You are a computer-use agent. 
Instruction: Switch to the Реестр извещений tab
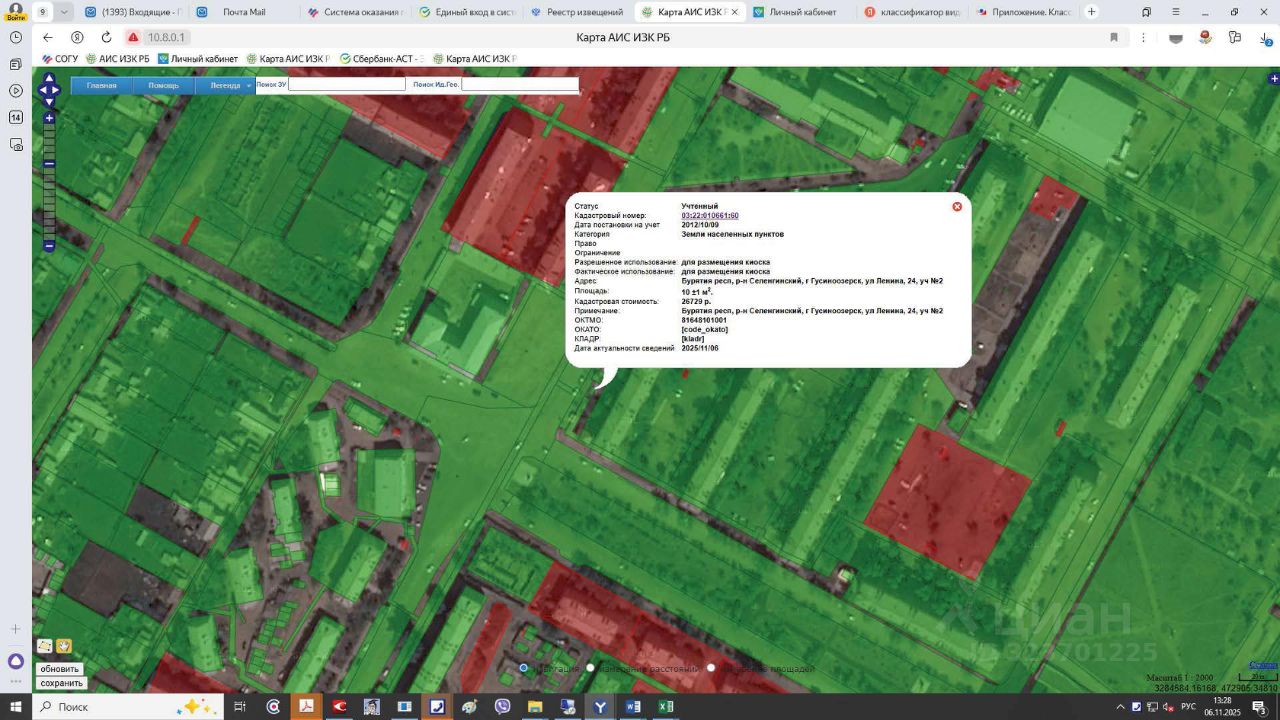pos(577,12)
